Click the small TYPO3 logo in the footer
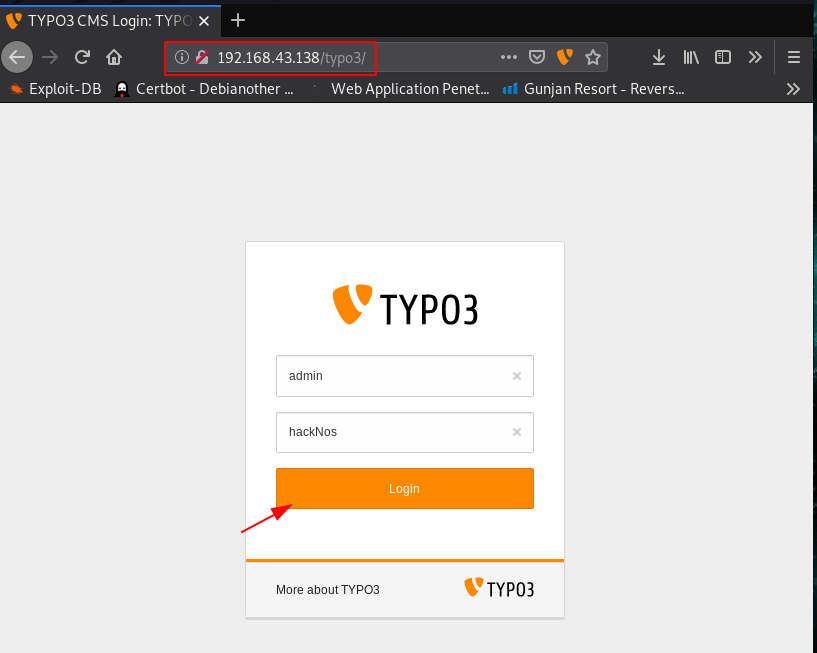 (499, 588)
